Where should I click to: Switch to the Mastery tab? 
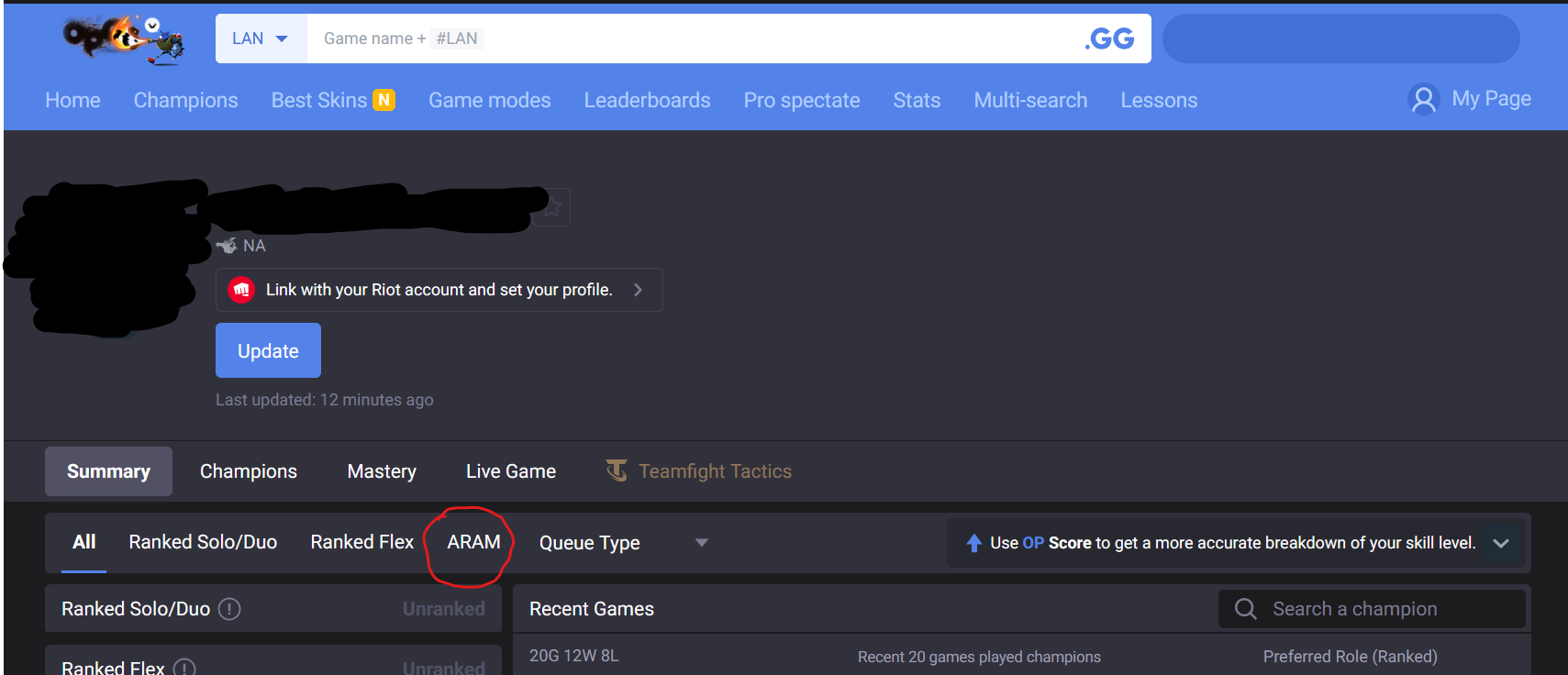(382, 471)
